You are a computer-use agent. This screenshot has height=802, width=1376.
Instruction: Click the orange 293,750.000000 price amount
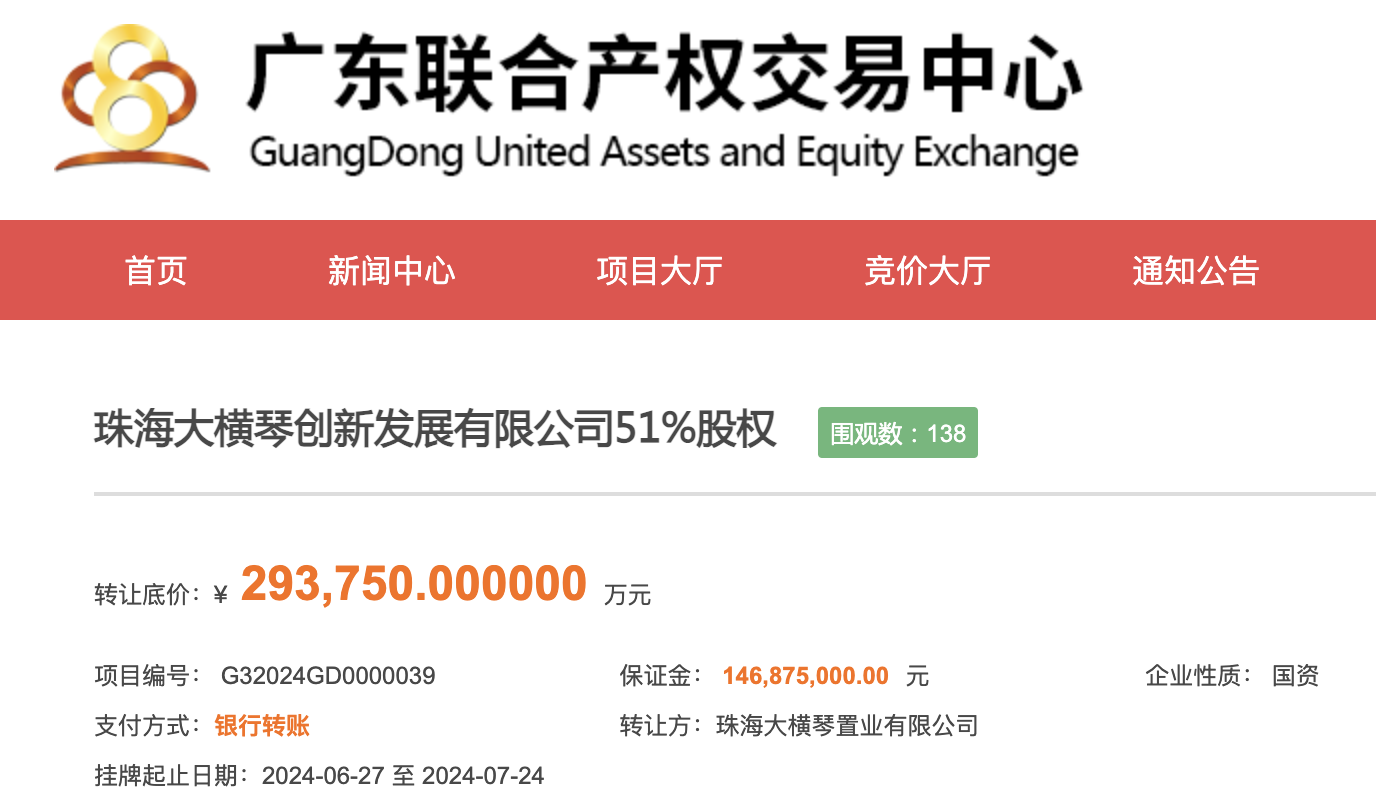414,583
